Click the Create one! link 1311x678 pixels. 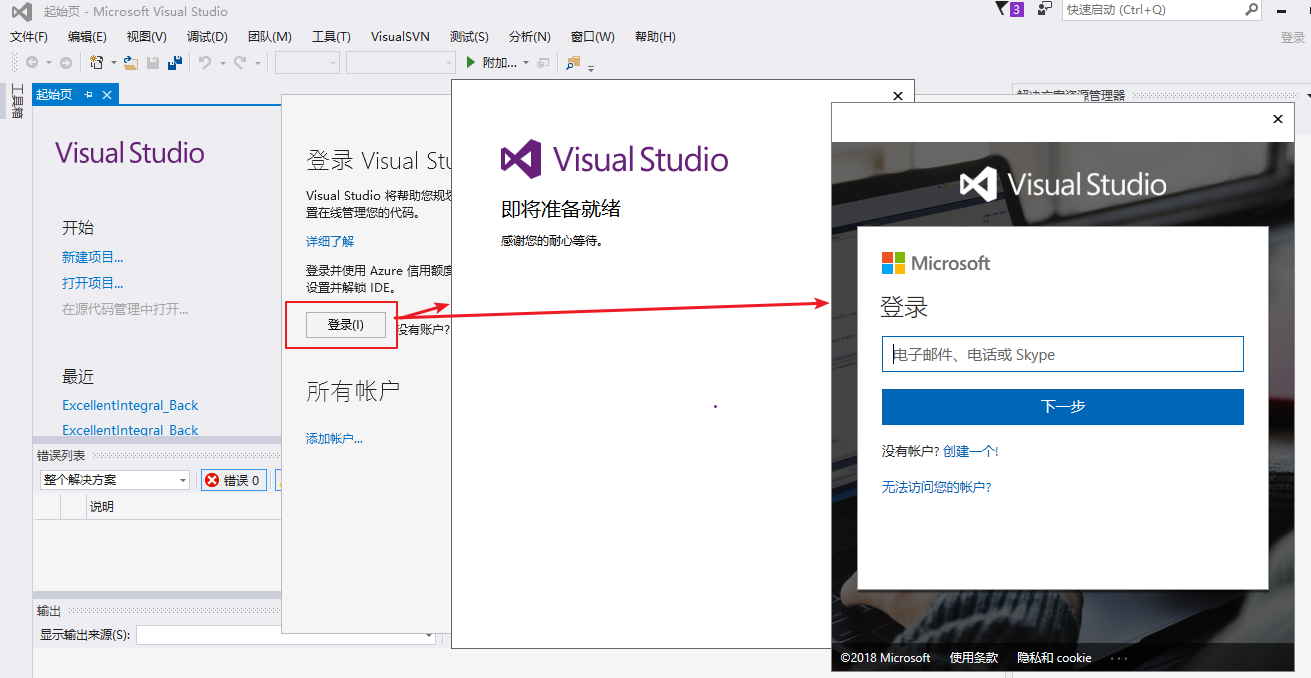(x=971, y=451)
